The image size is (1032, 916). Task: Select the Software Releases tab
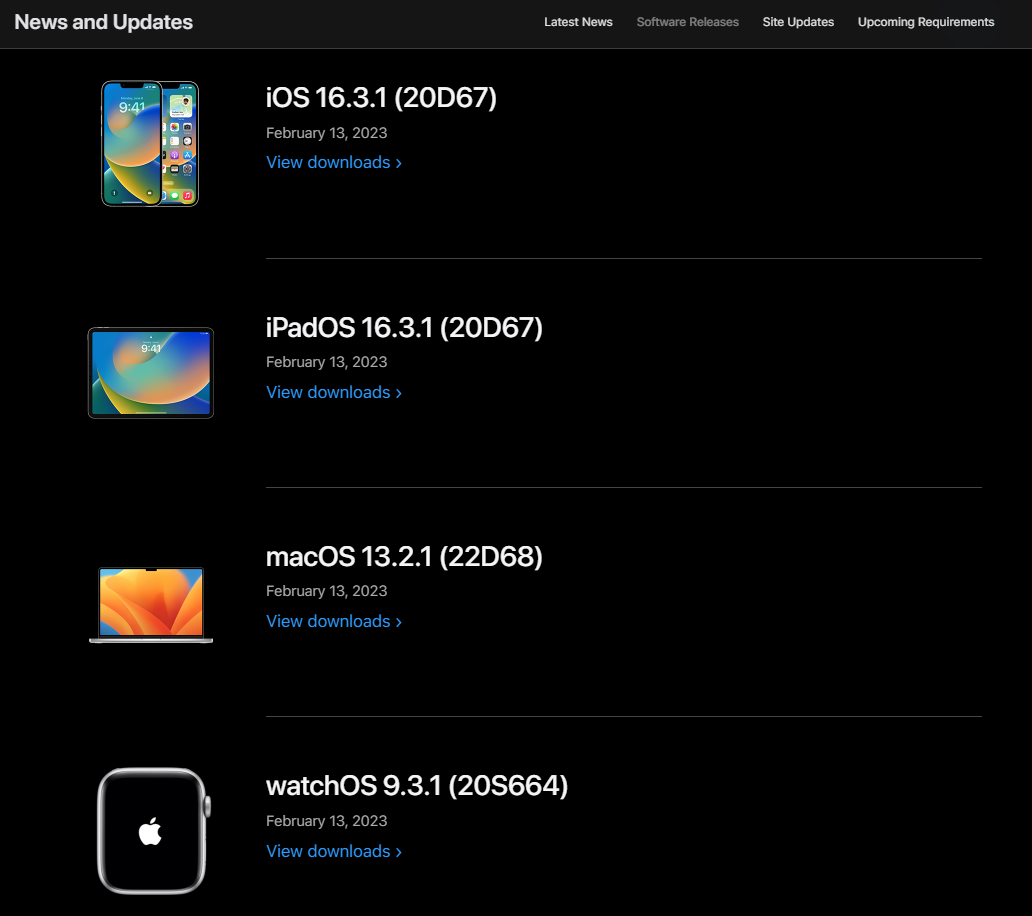tap(687, 22)
